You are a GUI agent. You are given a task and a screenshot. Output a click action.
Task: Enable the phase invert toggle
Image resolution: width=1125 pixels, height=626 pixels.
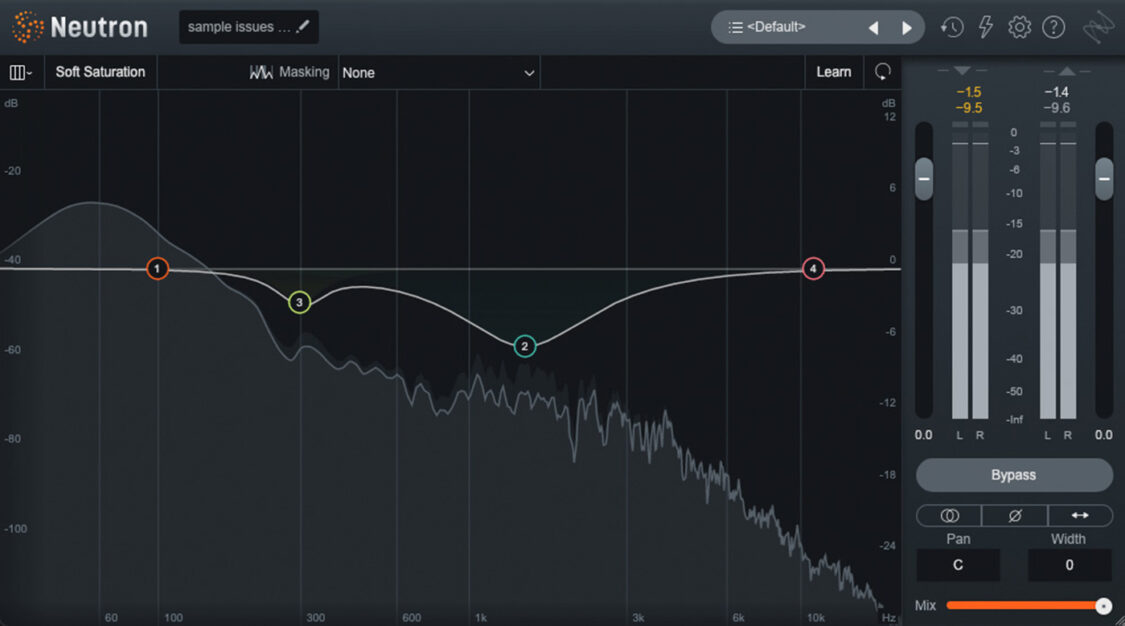point(1014,515)
